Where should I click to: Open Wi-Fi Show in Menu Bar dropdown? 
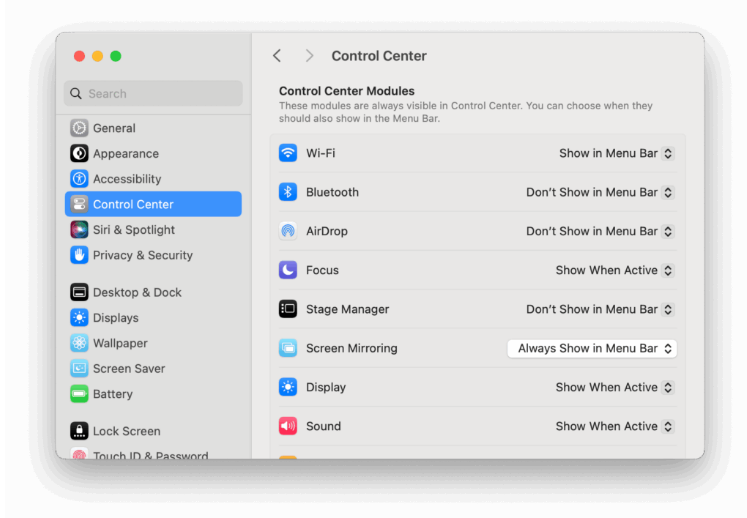click(x=616, y=153)
